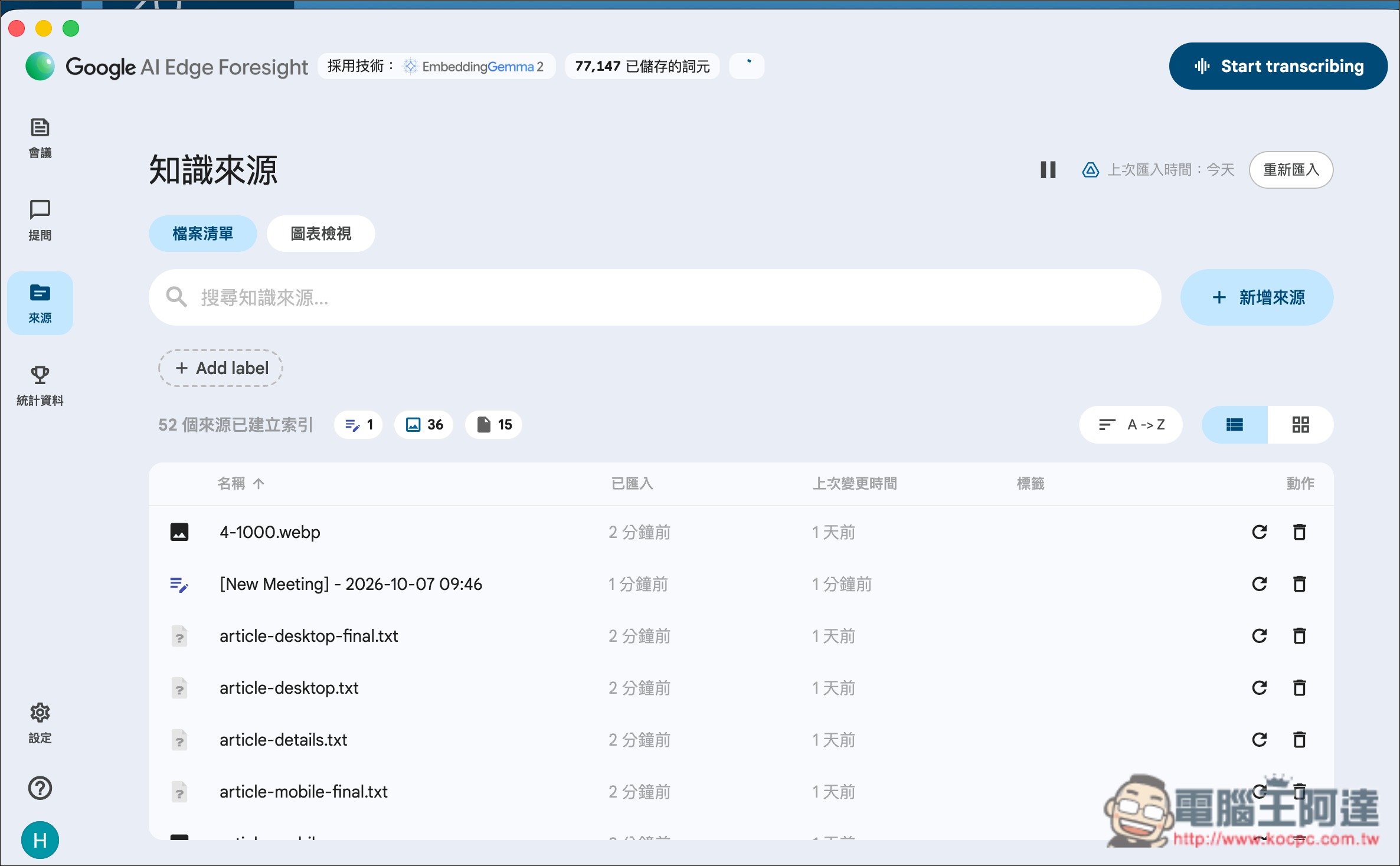Open the 提問 ask section in sidebar

point(40,221)
